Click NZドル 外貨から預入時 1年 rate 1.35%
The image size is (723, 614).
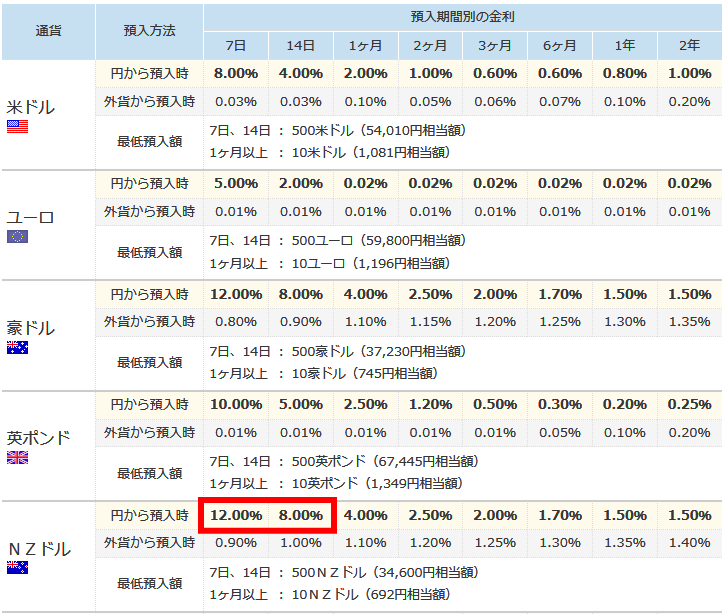point(625,543)
